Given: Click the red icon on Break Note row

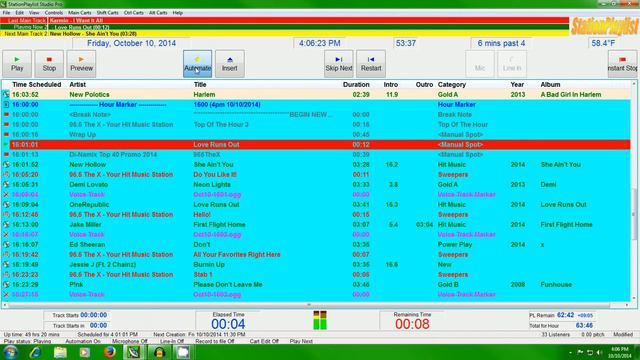Looking at the screenshot, I should pos(6,115).
